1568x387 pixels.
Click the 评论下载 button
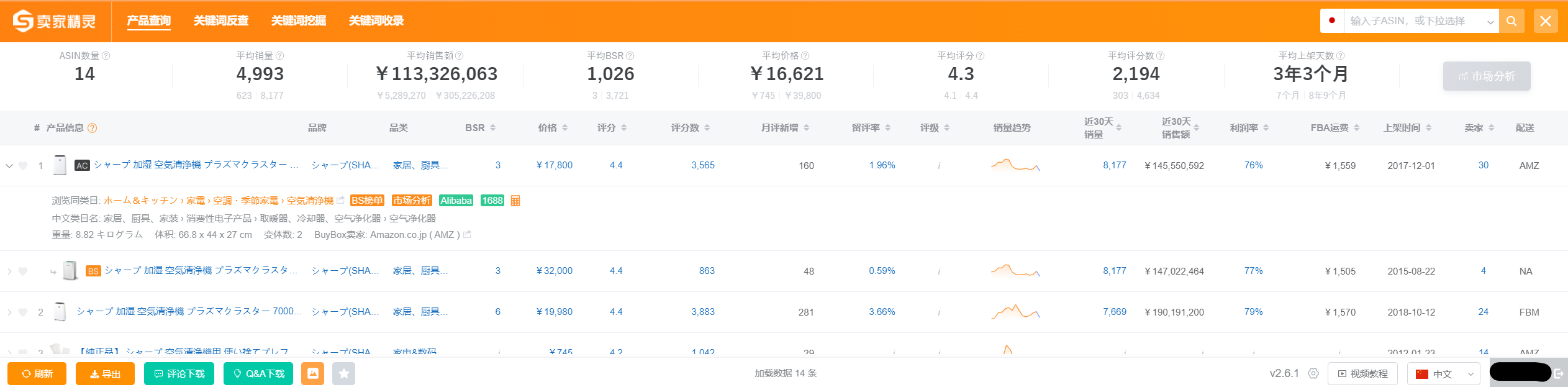click(179, 373)
